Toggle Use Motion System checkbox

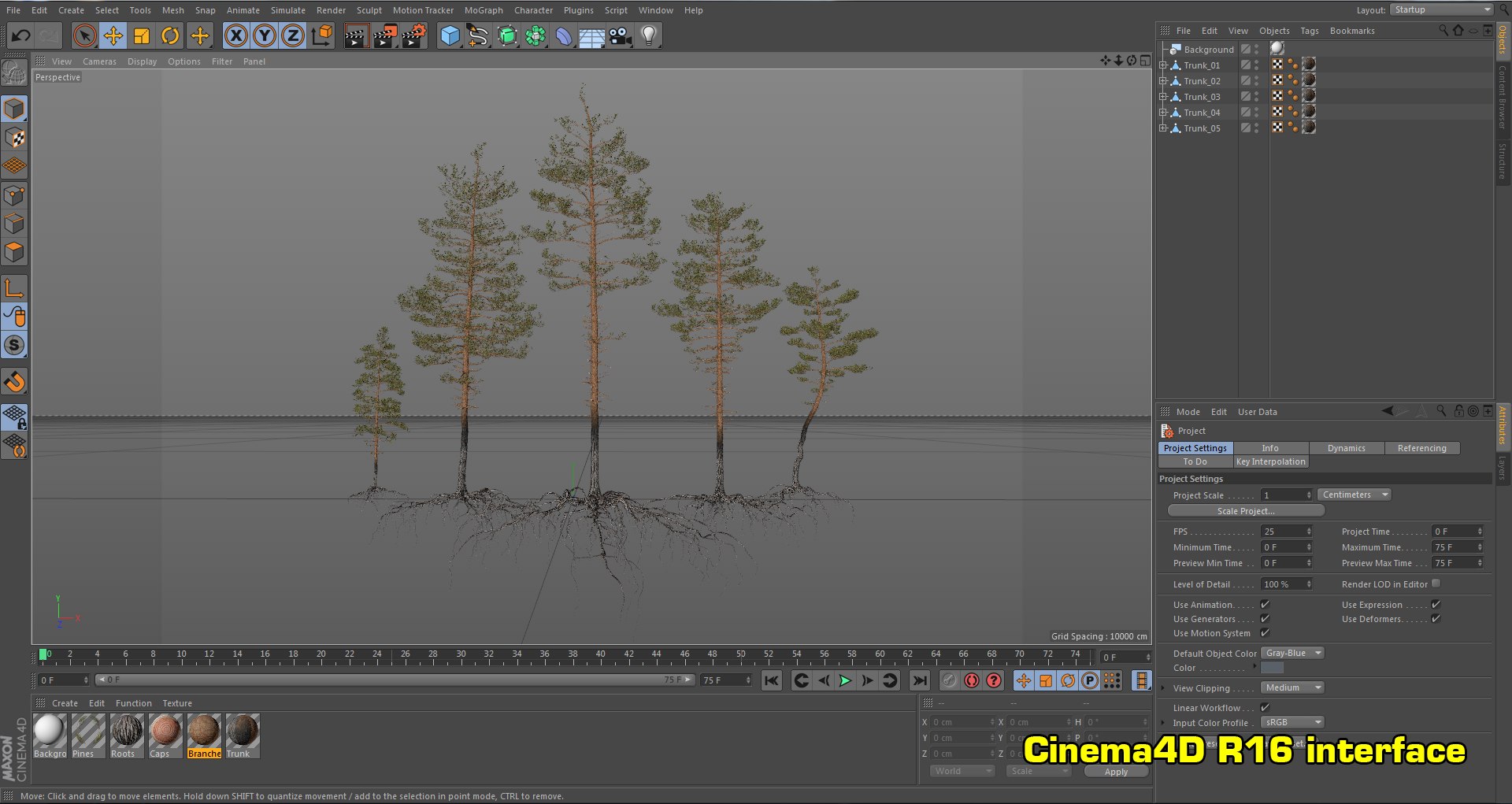[1265, 632]
